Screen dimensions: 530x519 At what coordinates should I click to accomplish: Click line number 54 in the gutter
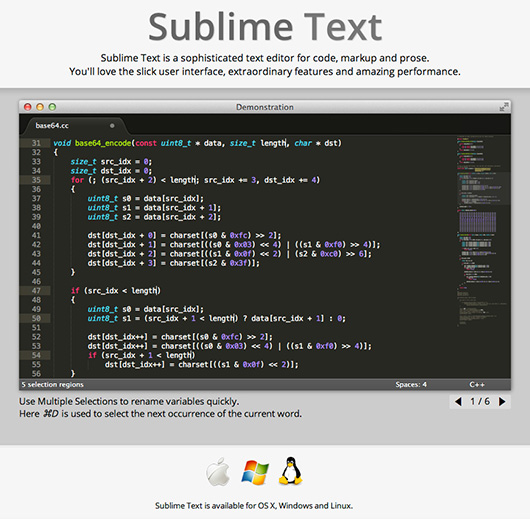coord(36,355)
